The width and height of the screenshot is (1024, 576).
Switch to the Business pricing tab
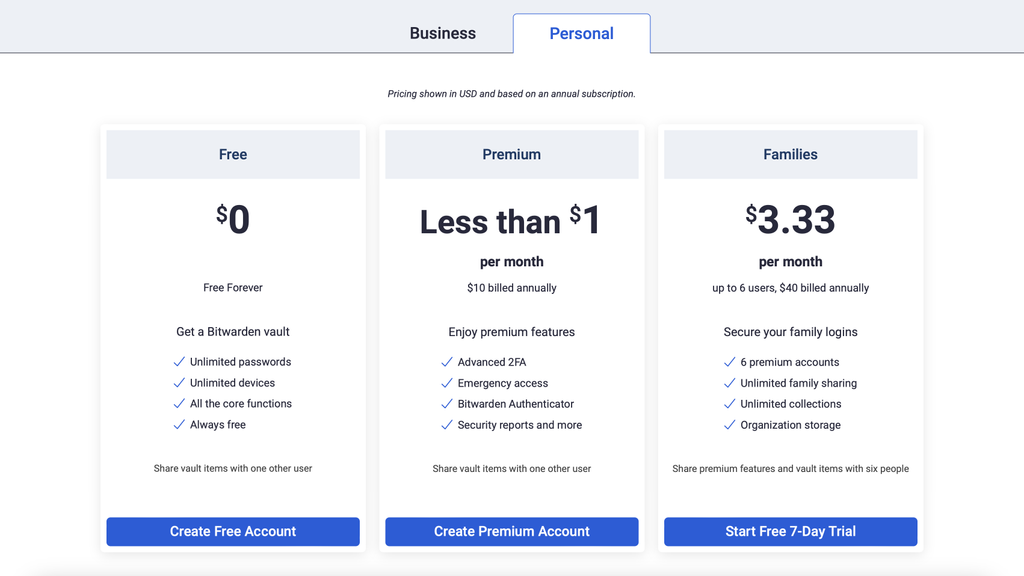pyautogui.click(x=442, y=33)
